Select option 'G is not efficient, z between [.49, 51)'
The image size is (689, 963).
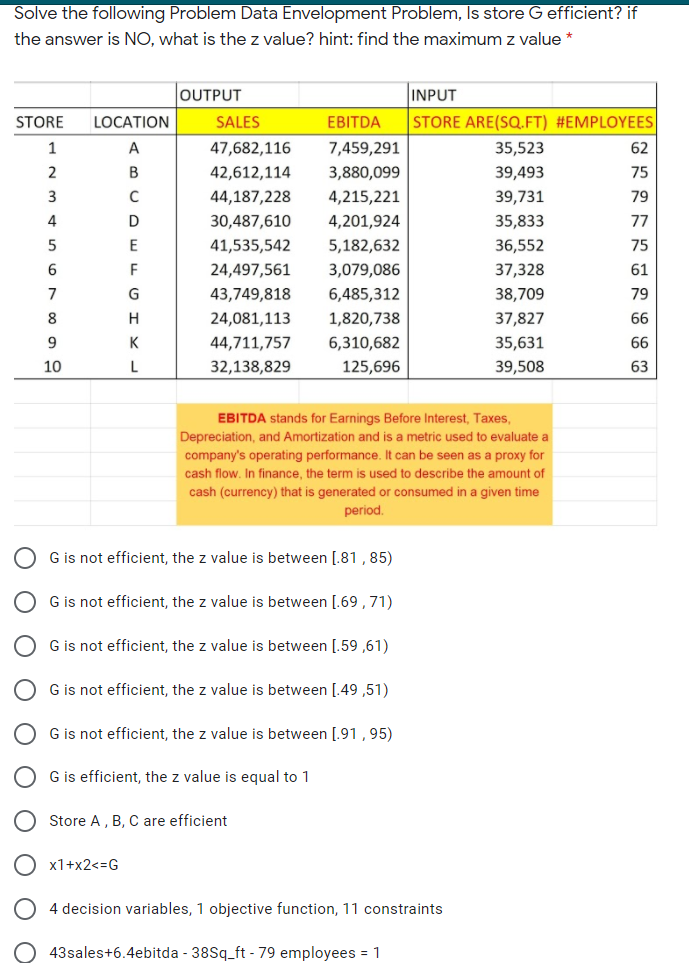click(25, 690)
